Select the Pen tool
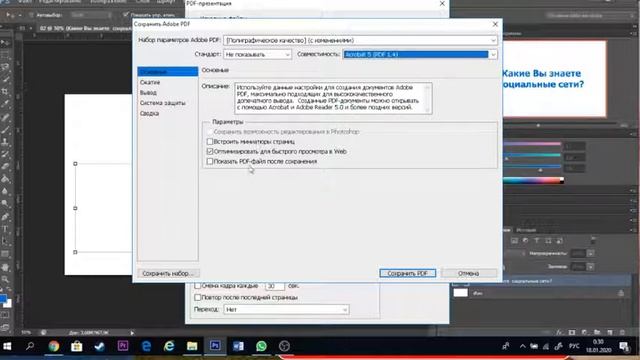Viewport: 640px width, 360px height. click(x=5, y=217)
